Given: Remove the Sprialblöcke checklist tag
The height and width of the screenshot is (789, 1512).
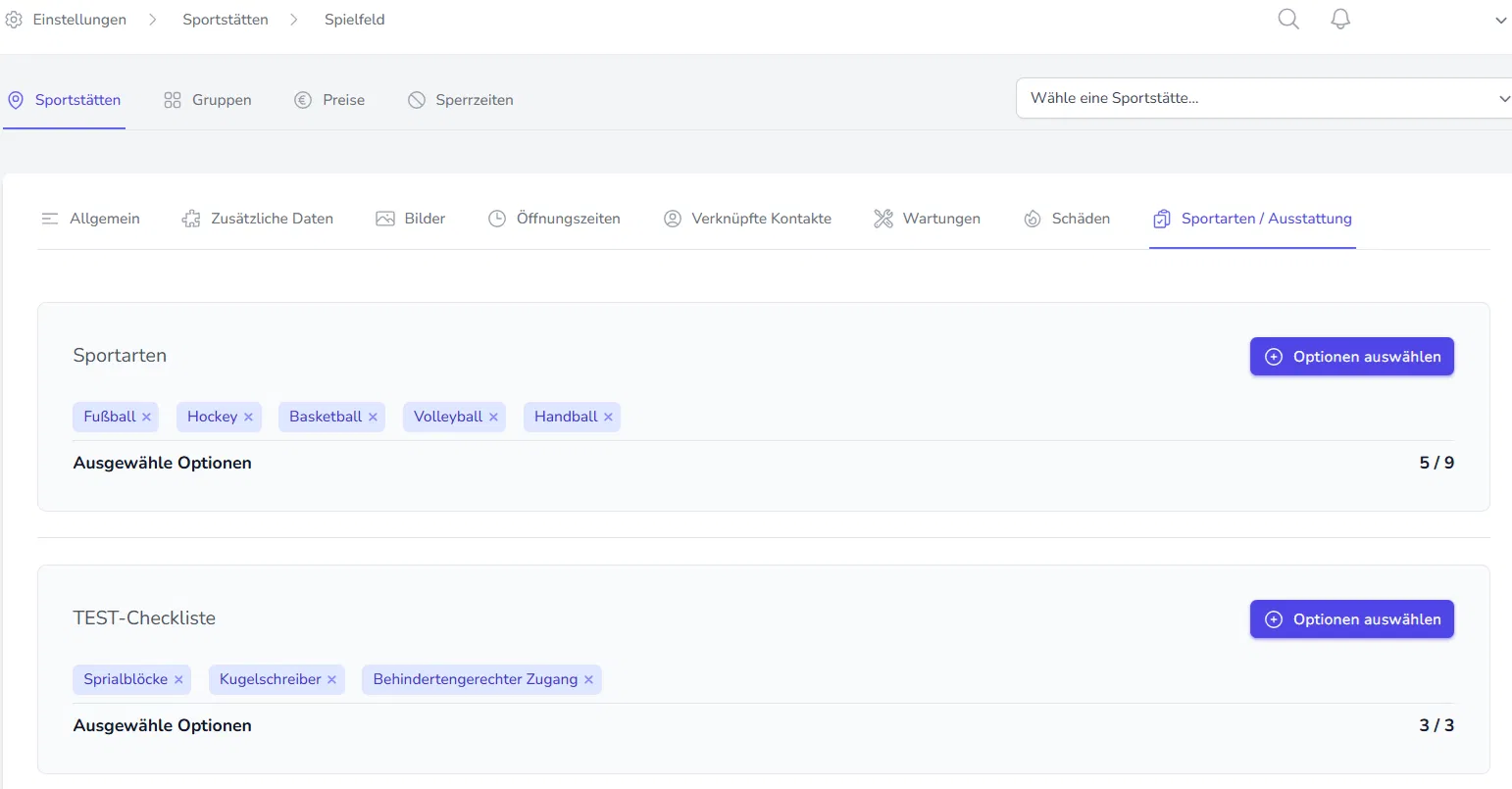Looking at the screenshot, I should pos(178,680).
